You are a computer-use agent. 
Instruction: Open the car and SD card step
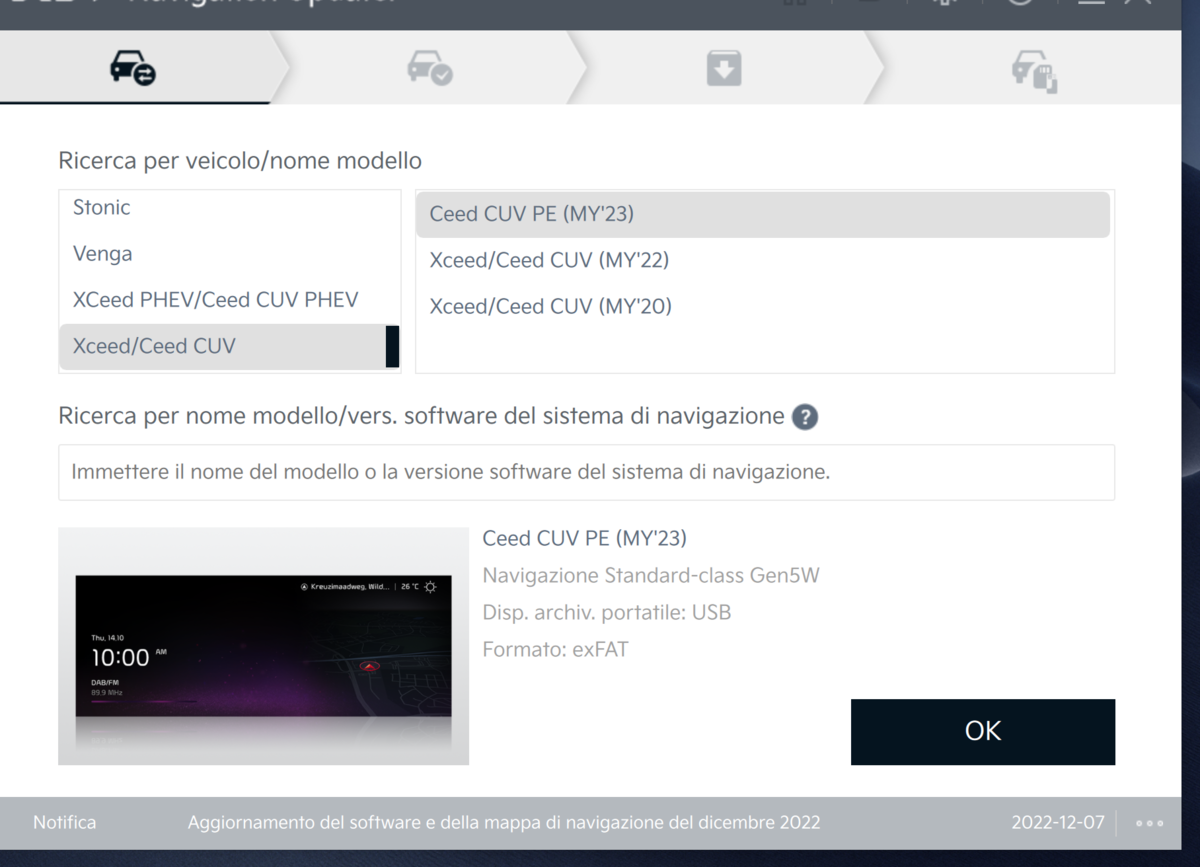(1034, 70)
